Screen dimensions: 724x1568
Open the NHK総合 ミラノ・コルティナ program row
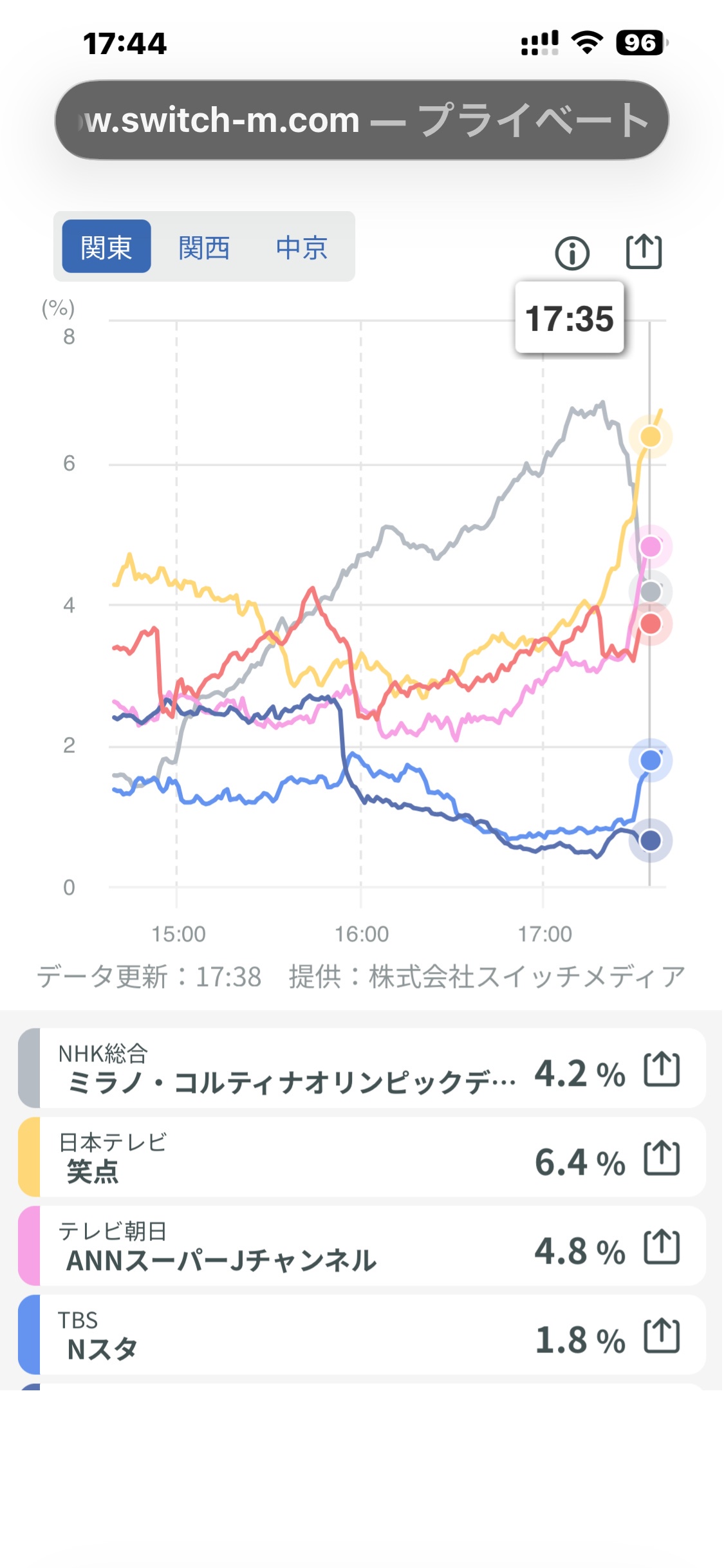pos(290,1069)
